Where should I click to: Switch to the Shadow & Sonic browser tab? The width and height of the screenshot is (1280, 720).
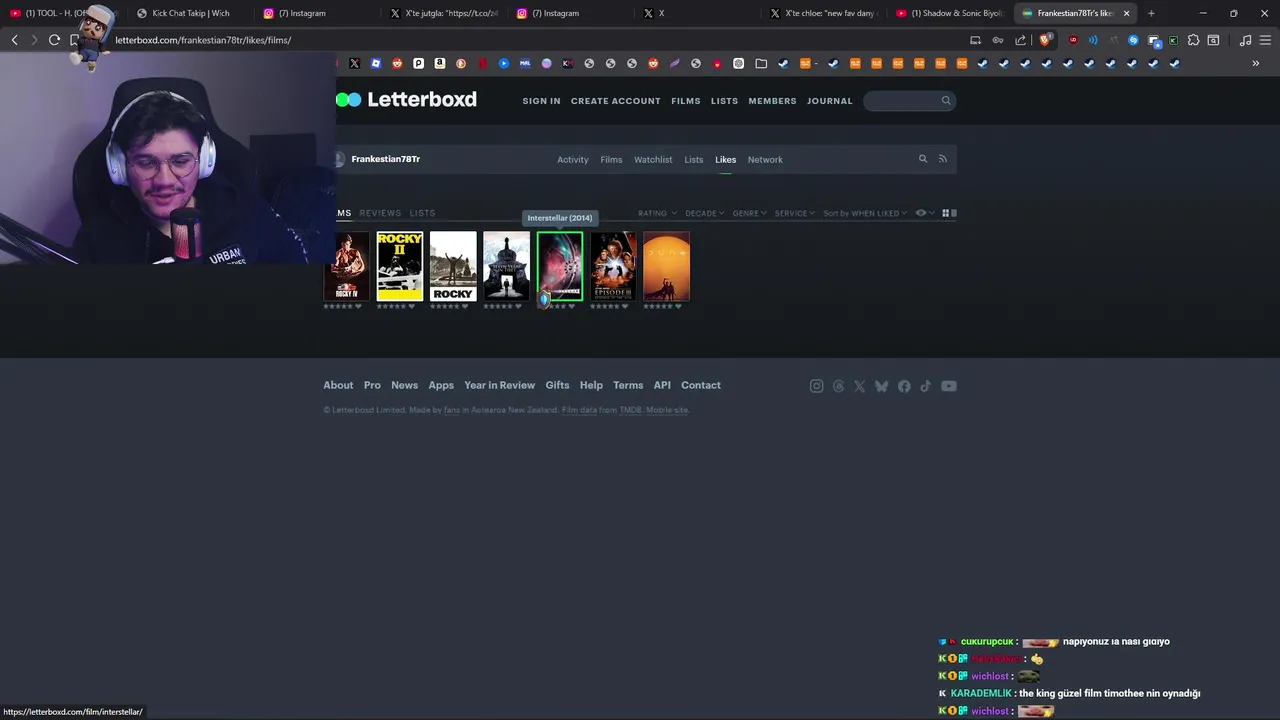(949, 13)
